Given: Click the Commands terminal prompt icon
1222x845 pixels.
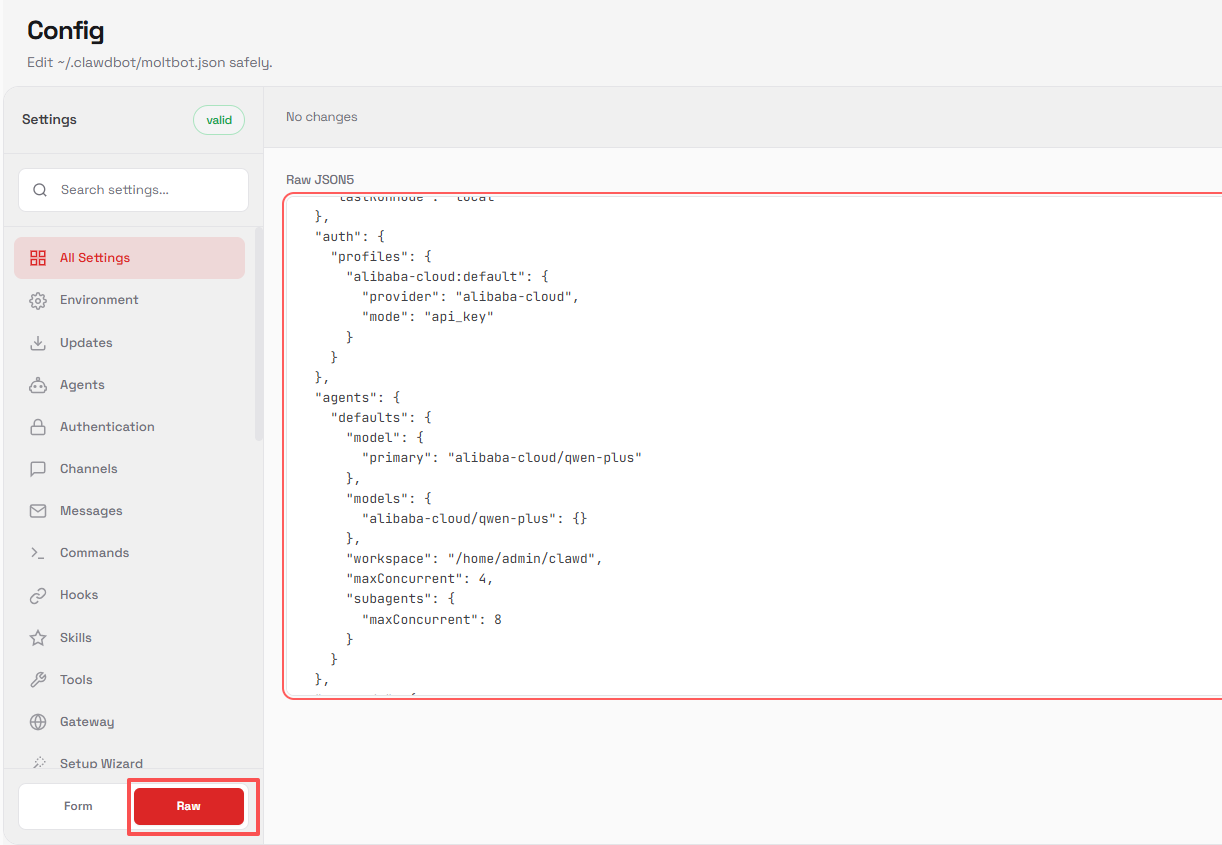Looking at the screenshot, I should [x=38, y=553].
